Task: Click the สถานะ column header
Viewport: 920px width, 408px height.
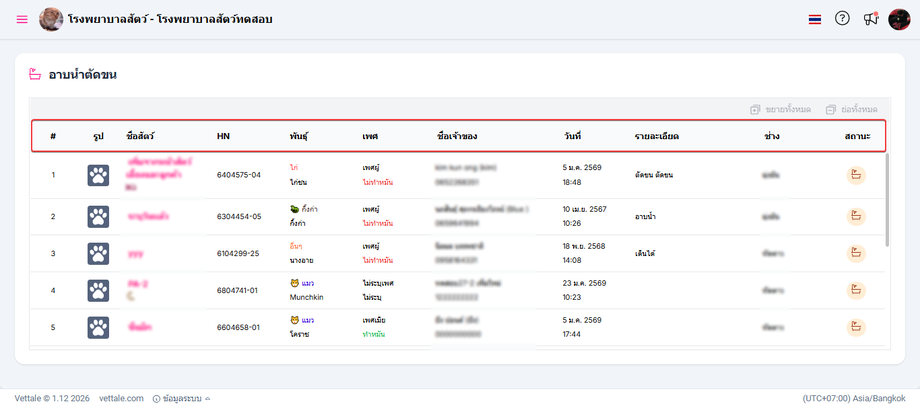Action: 857,135
